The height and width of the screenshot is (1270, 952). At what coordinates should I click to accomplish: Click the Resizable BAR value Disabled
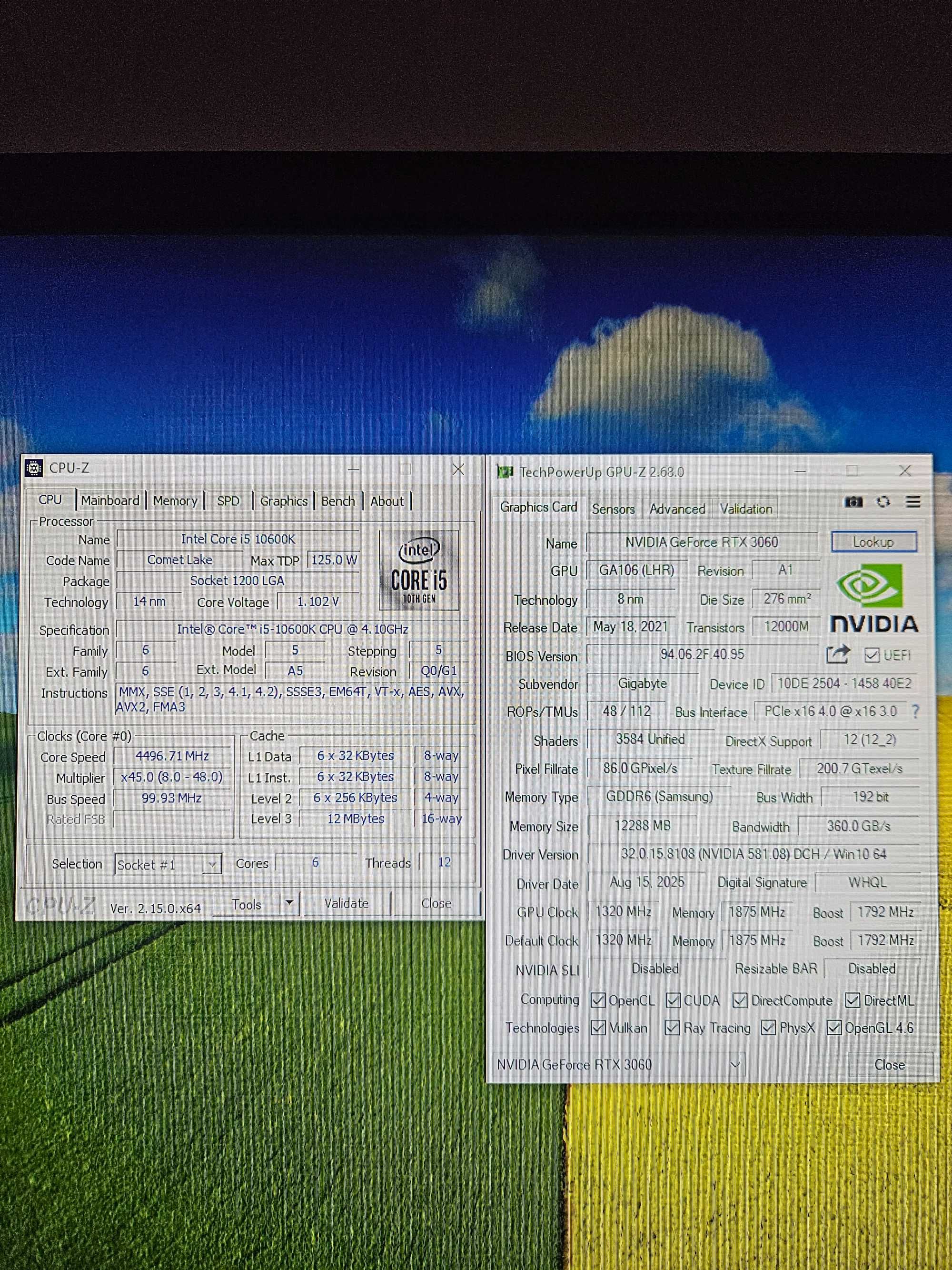(872, 969)
